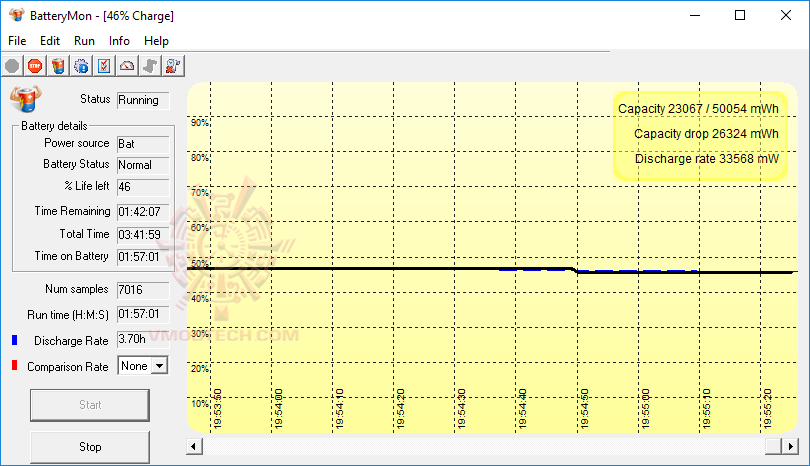
Task: Click the 90% axis label on graph
Action: [199, 123]
